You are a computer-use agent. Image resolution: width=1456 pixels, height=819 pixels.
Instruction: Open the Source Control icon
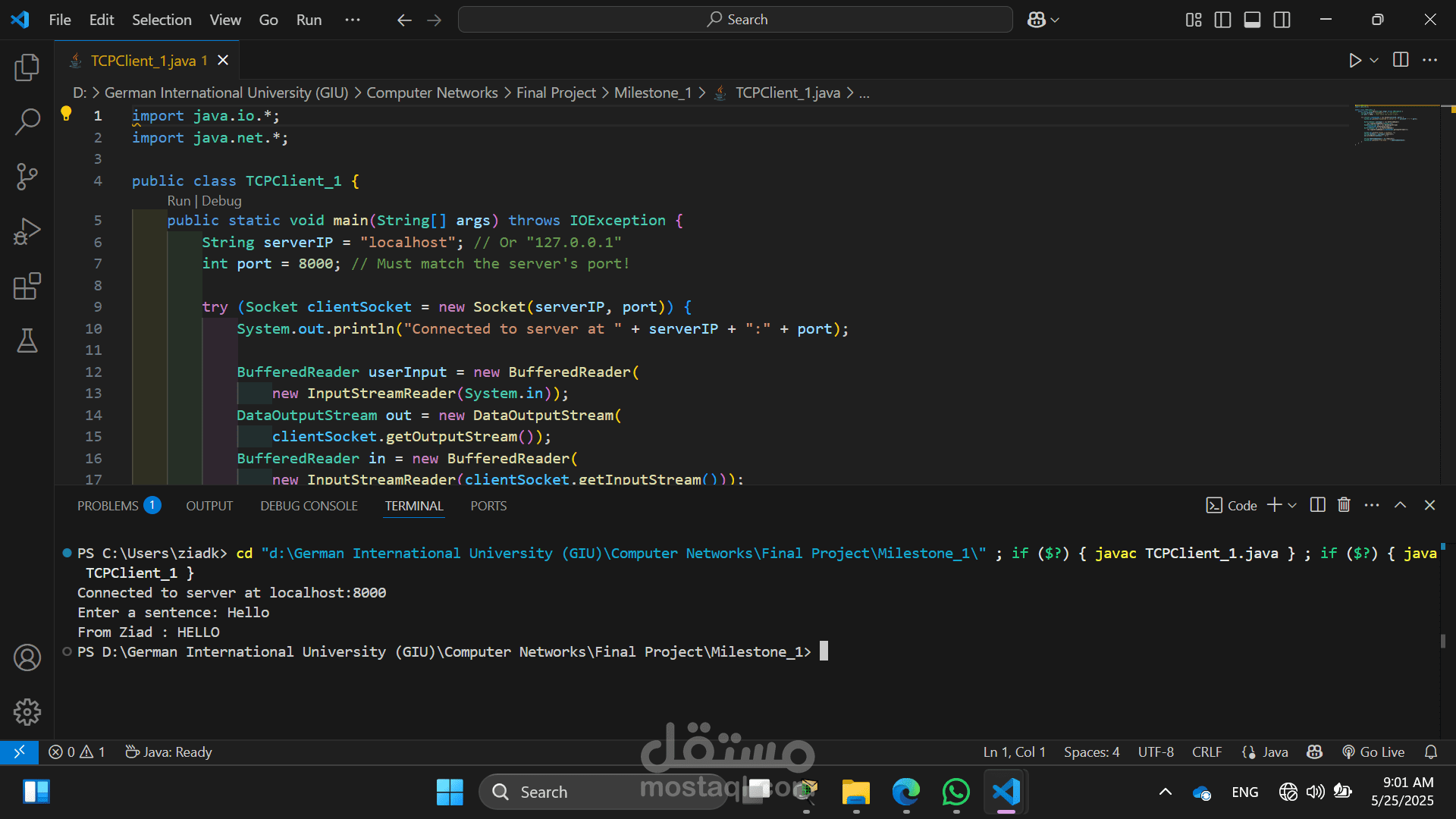[27, 176]
